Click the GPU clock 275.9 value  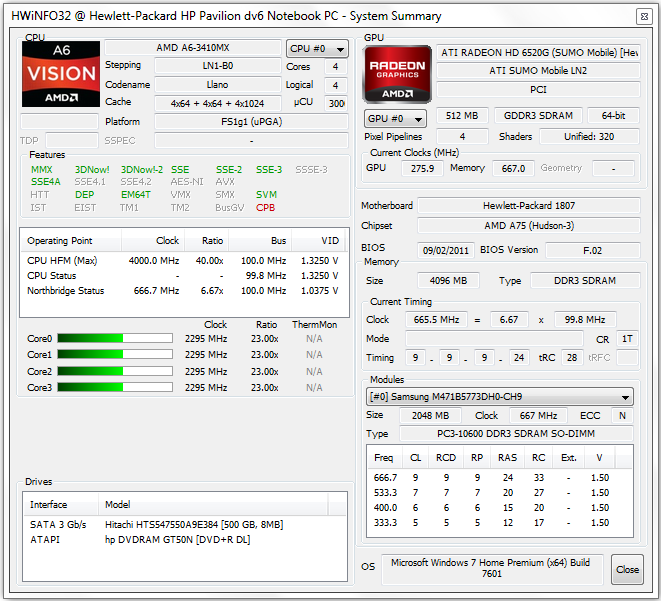[422, 169]
